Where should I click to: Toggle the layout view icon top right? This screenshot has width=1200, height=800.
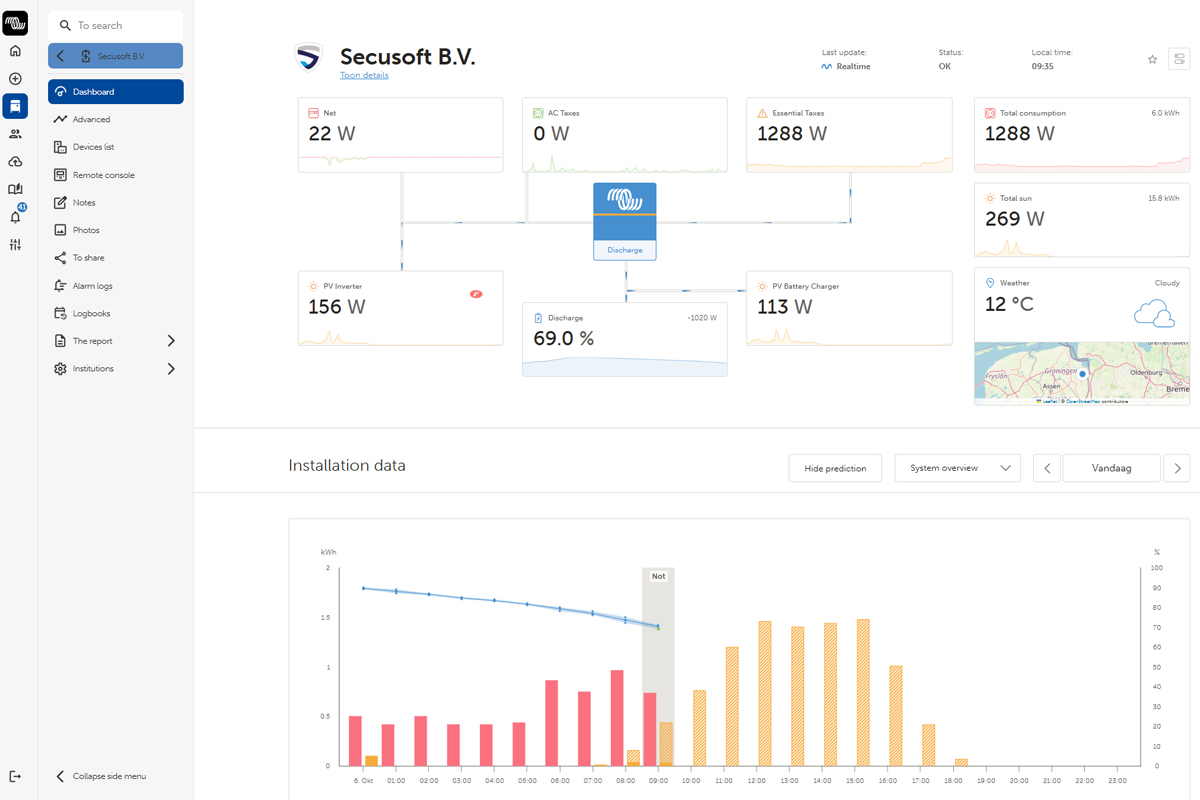point(1179,60)
